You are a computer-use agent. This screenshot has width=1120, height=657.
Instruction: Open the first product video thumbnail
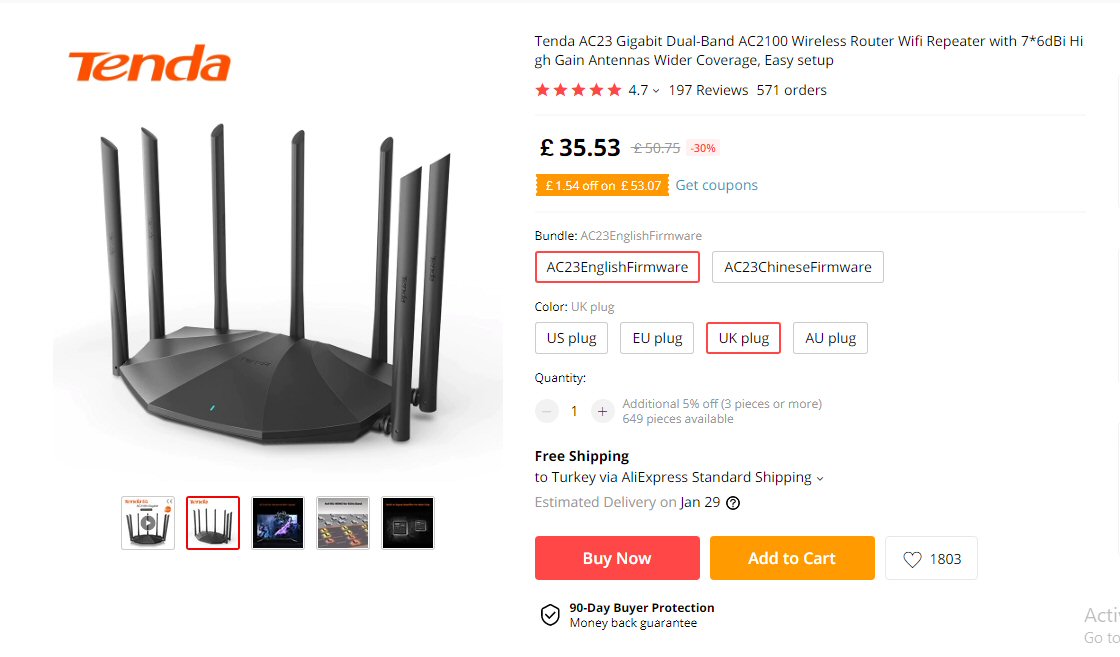click(x=148, y=523)
